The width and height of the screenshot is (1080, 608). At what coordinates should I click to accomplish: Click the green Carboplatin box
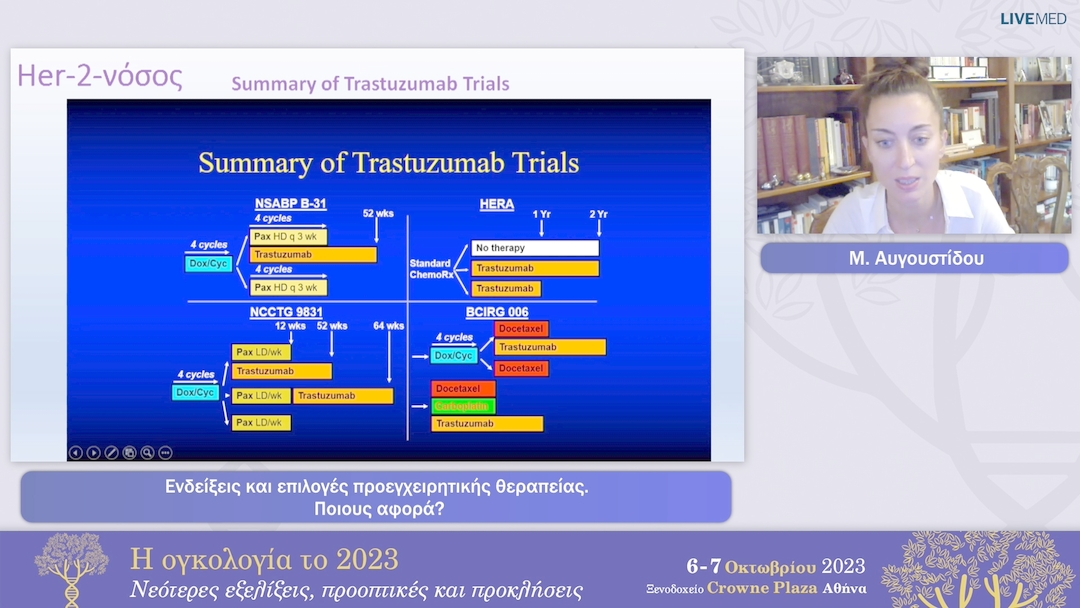coord(463,406)
